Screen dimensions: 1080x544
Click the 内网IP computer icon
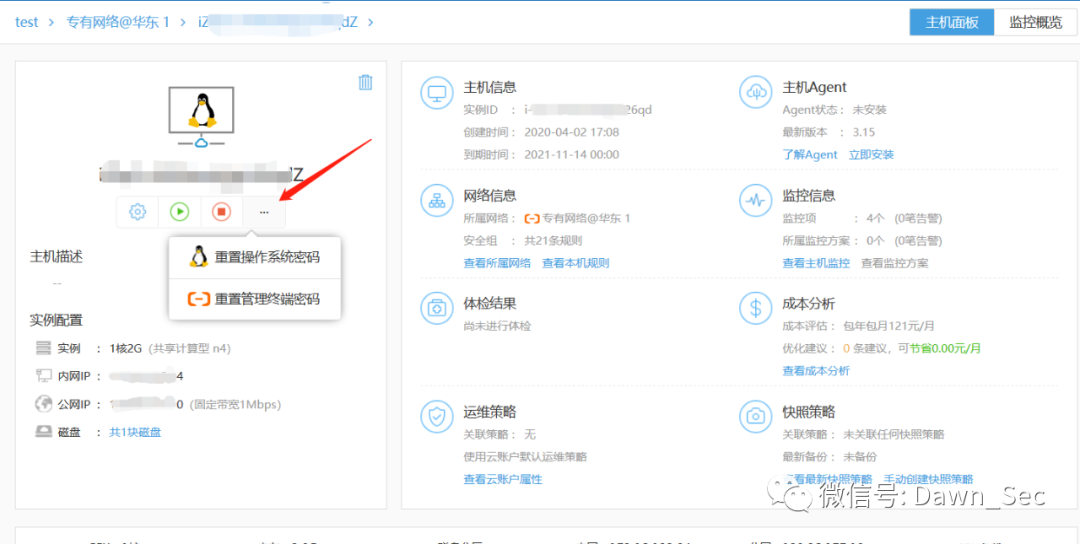pyautogui.click(x=44, y=376)
